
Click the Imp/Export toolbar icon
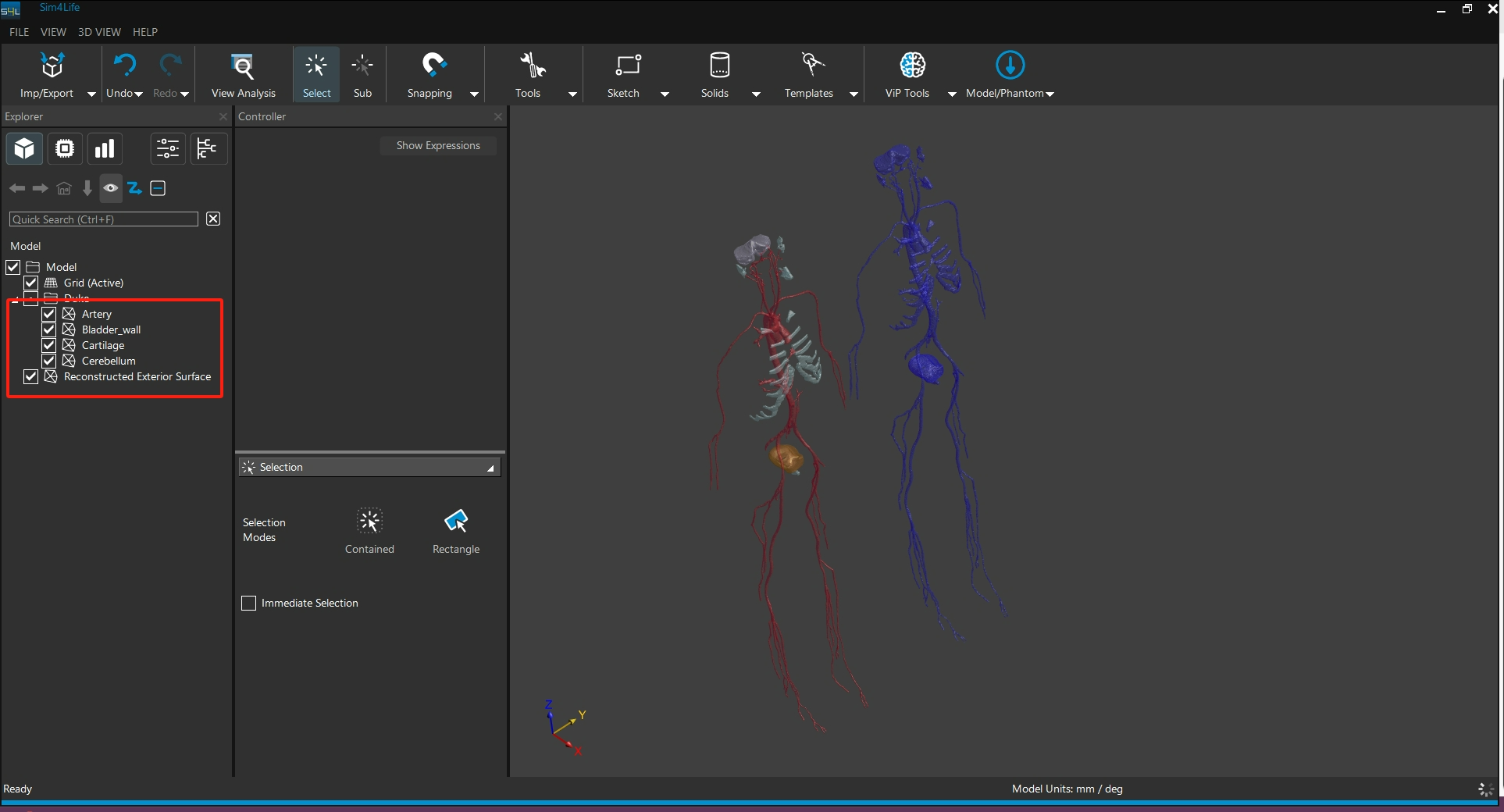52,66
